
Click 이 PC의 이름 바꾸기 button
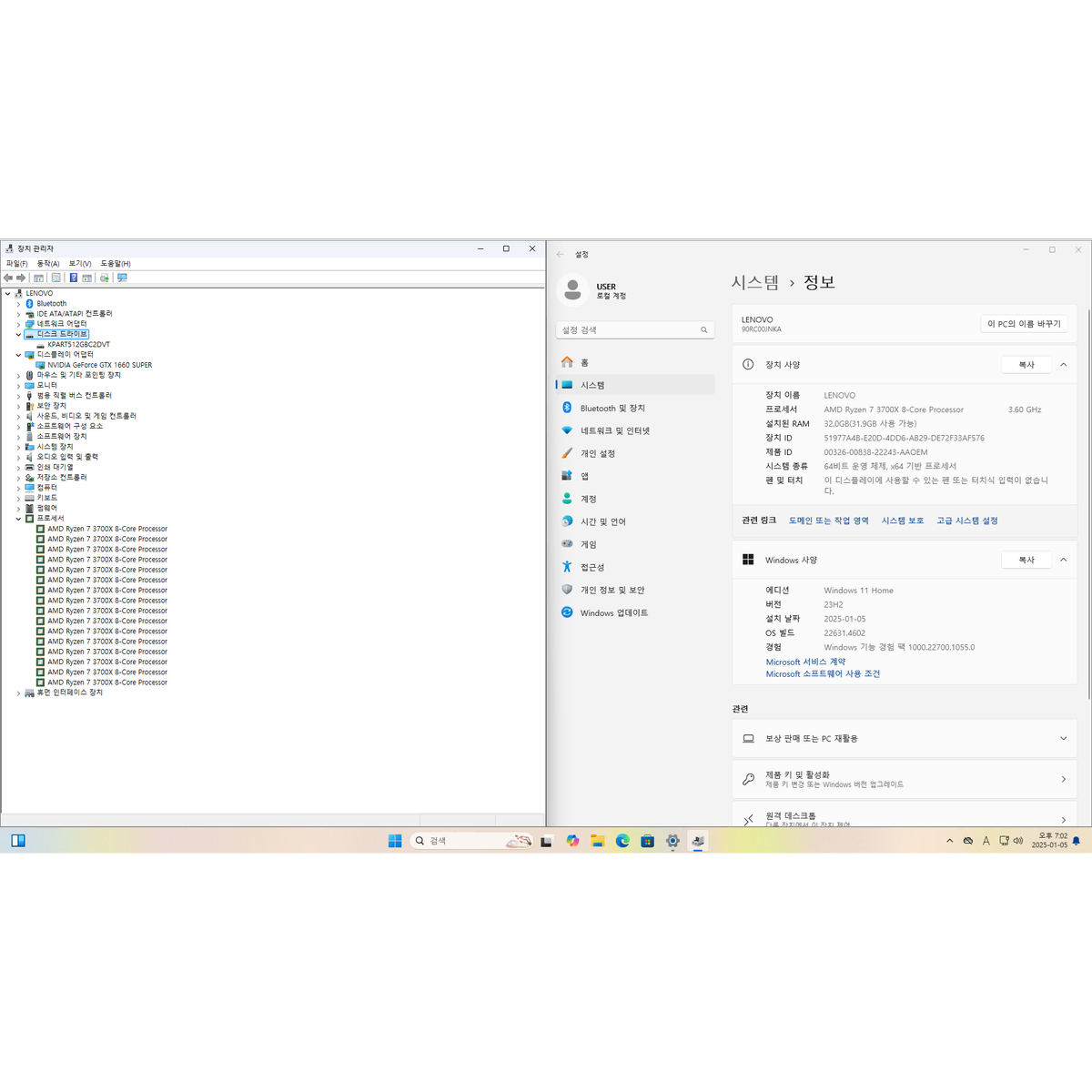click(x=1024, y=324)
